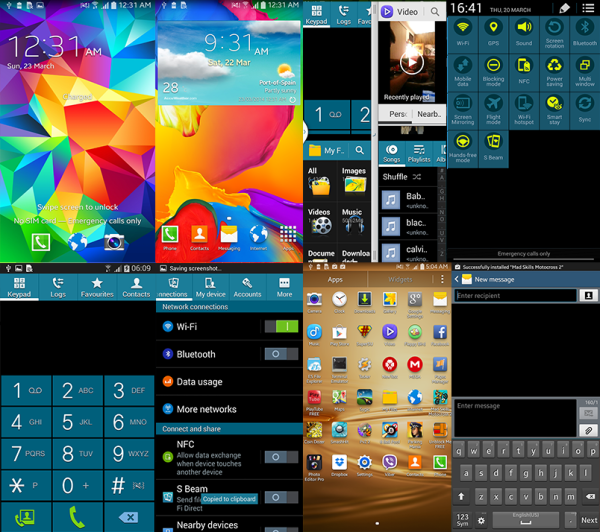
Task: Toggle GPS in the quick settings panel
Action: pos(493,33)
